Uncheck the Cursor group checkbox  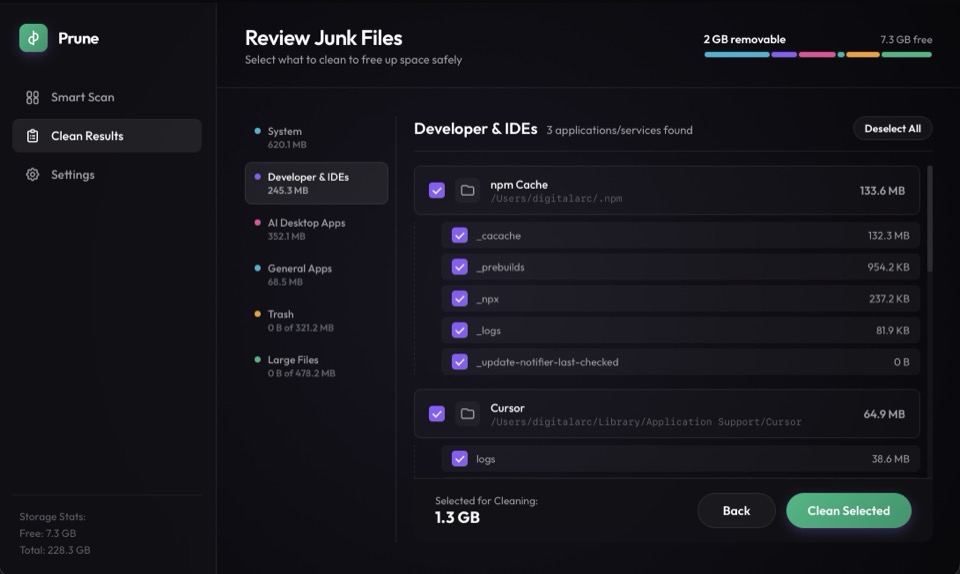[437, 414]
